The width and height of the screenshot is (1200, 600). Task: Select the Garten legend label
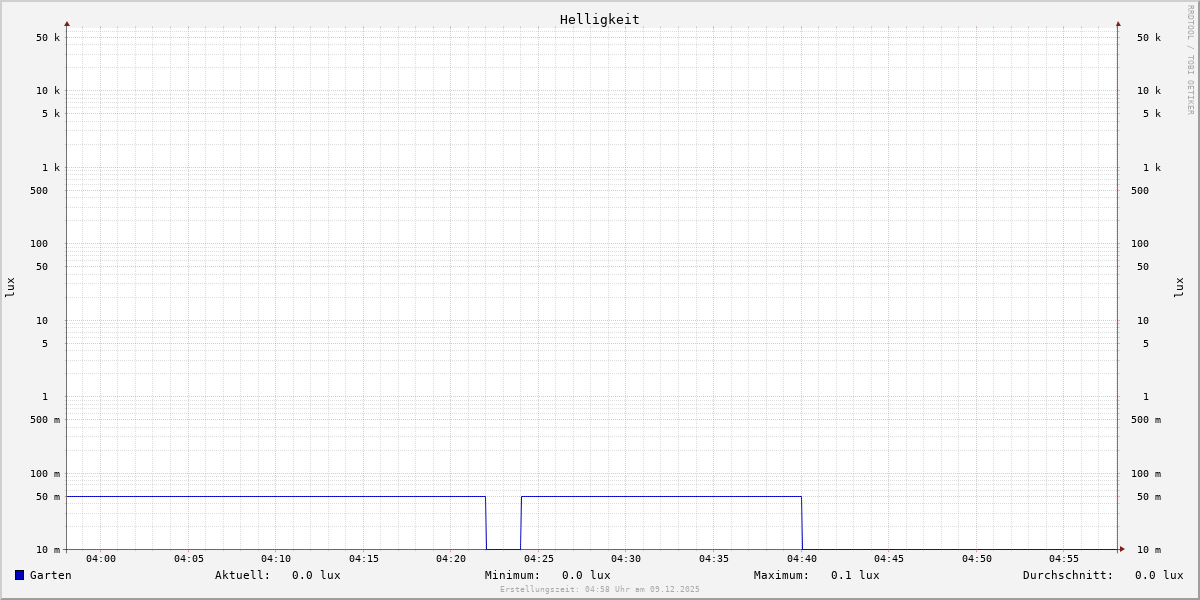coord(50,575)
